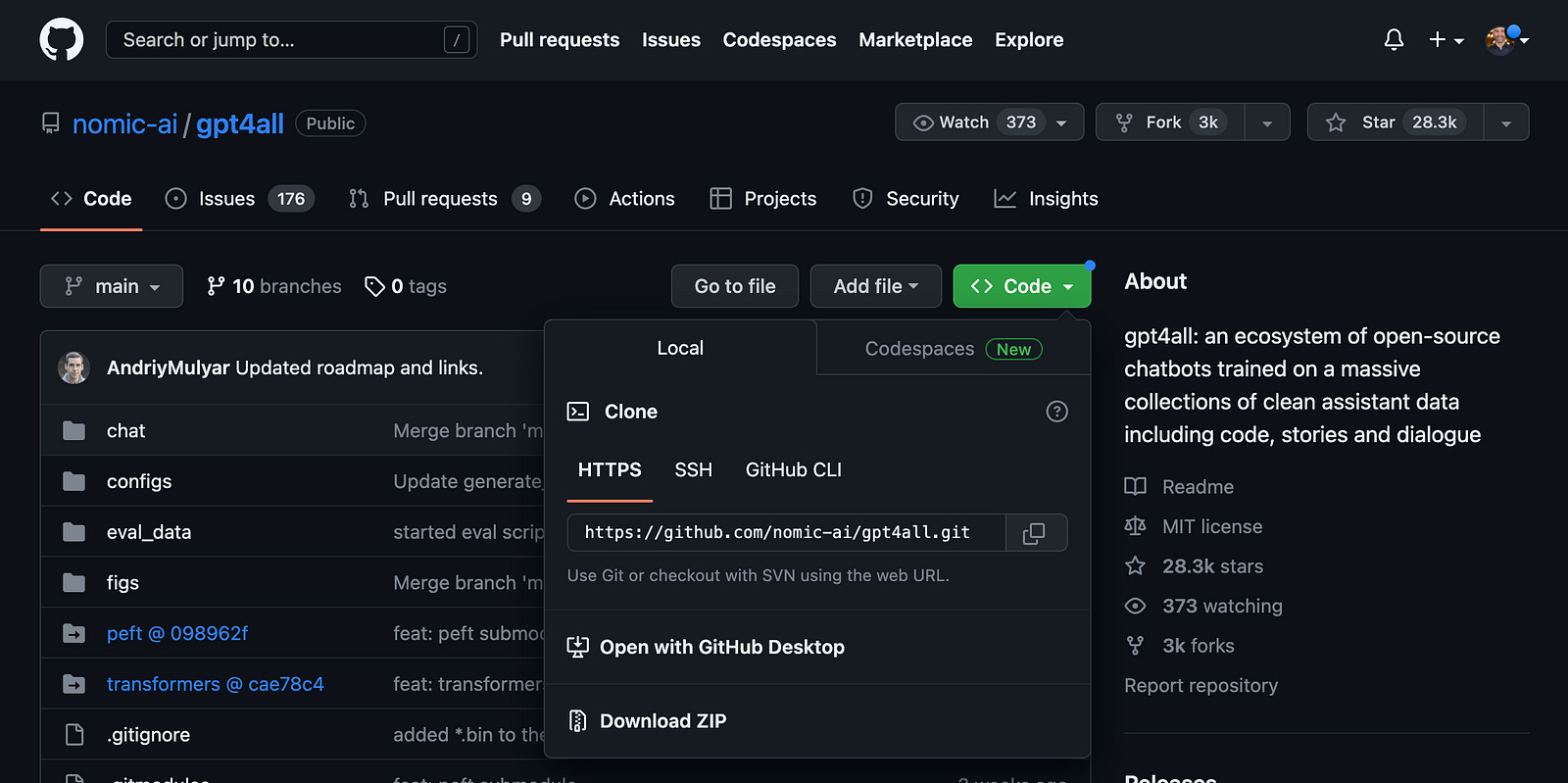Switch to the Issues tab with 176
Image resolution: width=1568 pixels, height=783 pixels.
click(x=240, y=199)
